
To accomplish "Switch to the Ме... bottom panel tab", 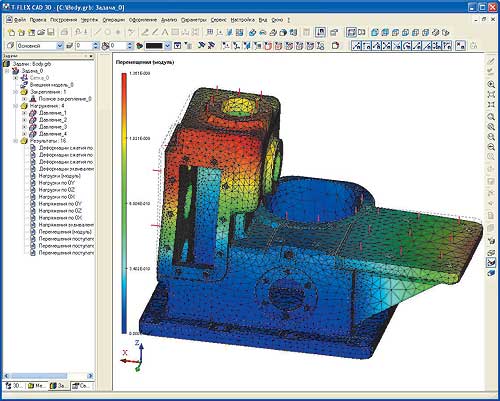I will click(x=37, y=386).
